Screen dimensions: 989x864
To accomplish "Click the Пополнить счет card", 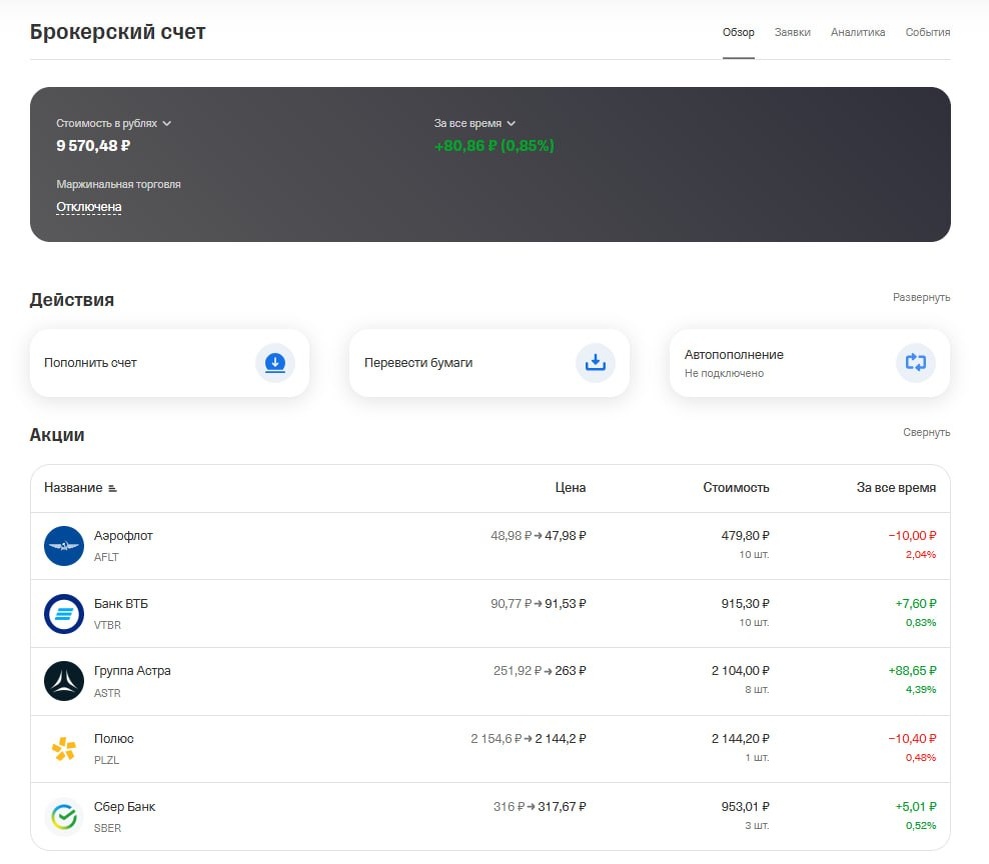I will tap(170, 363).
